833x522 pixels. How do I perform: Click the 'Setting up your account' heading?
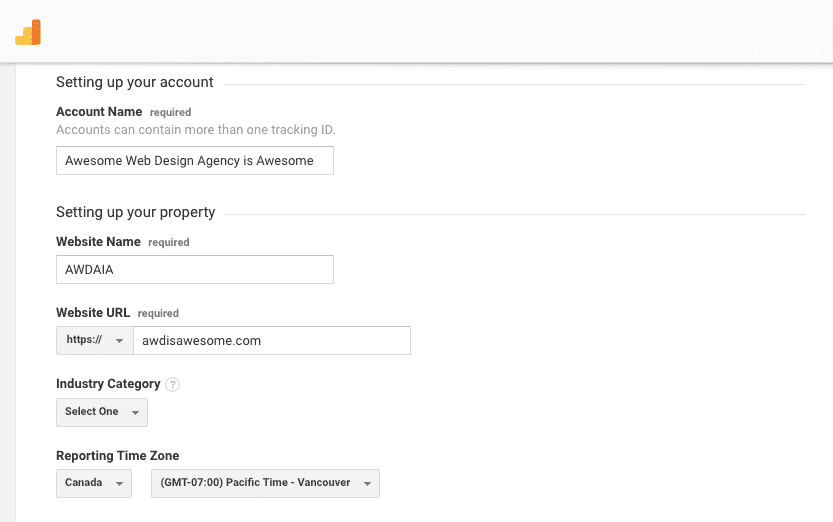pyautogui.click(x=135, y=82)
